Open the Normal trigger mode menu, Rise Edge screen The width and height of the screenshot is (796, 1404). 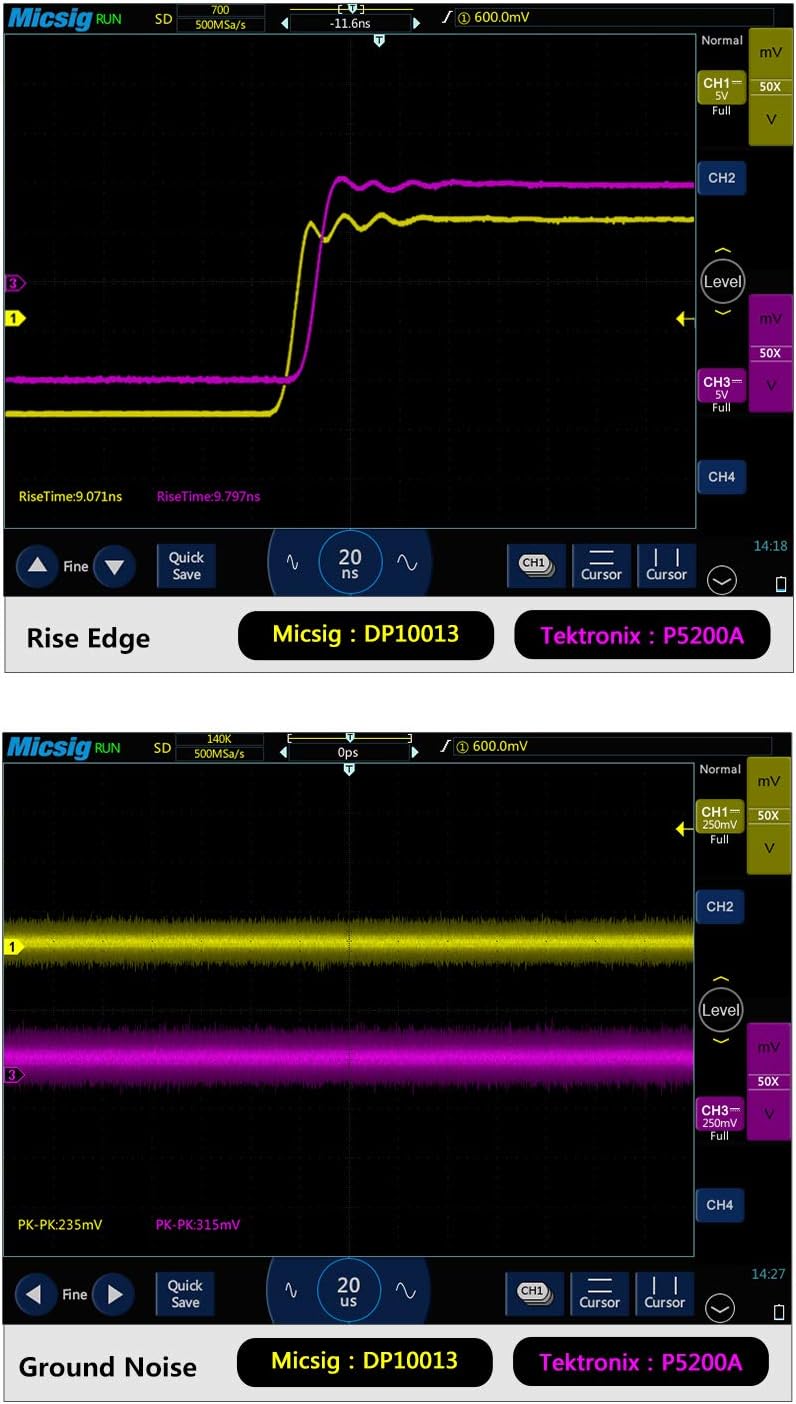click(x=722, y=41)
